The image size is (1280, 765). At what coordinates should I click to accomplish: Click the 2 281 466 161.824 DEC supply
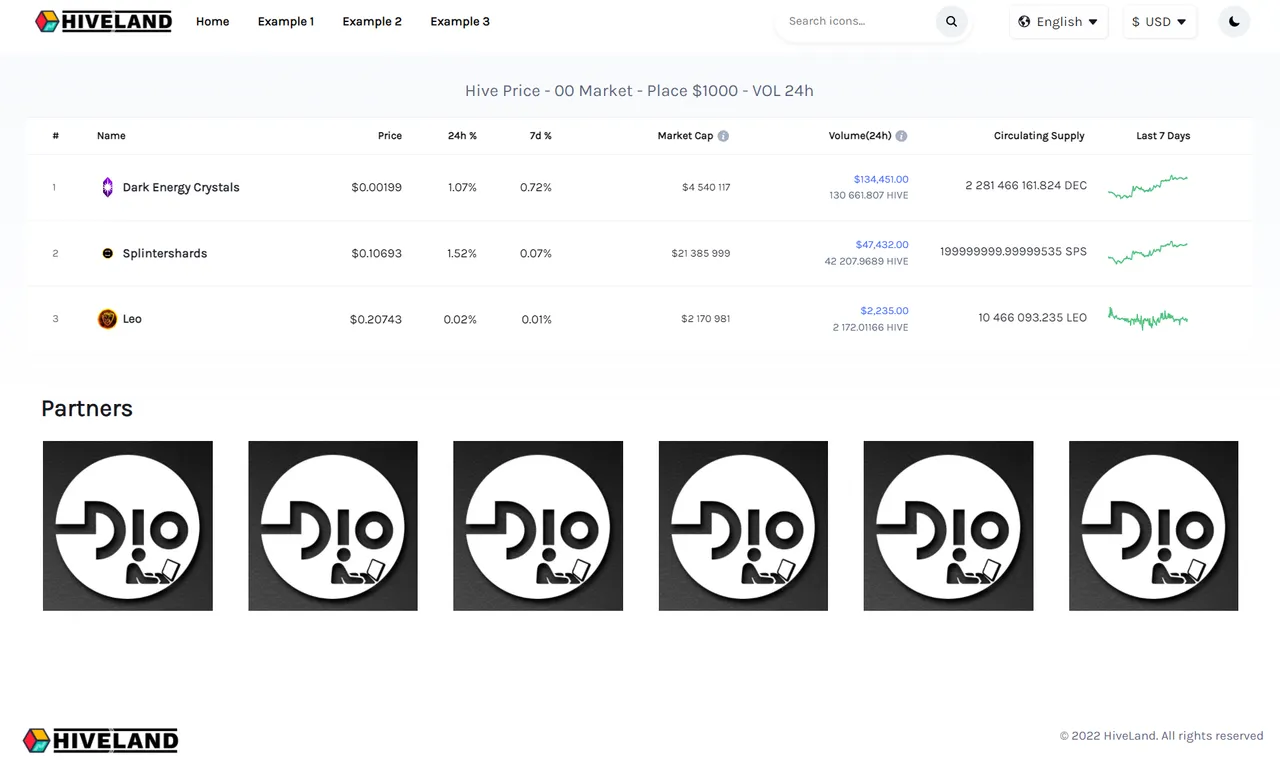(x=1026, y=186)
